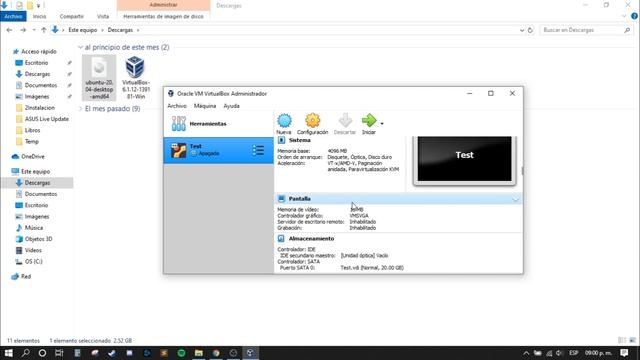Viewport: 640px width, 360px height.
Task: Collapse 'al principio de este mes' group
Action: [x=80, y=47]
